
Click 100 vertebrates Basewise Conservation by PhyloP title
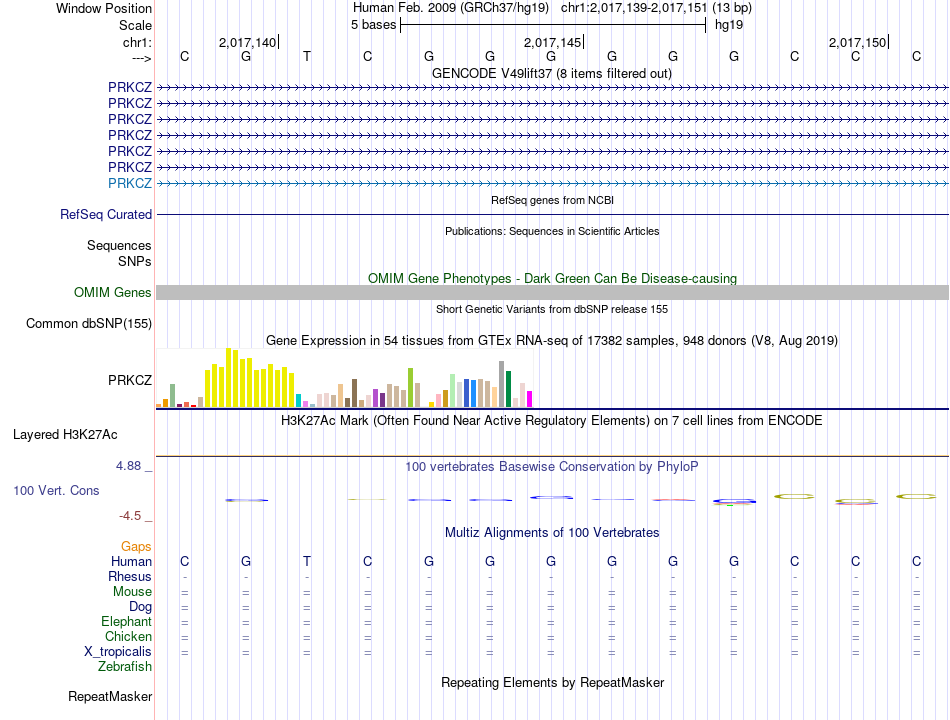(x=552, y=467)
